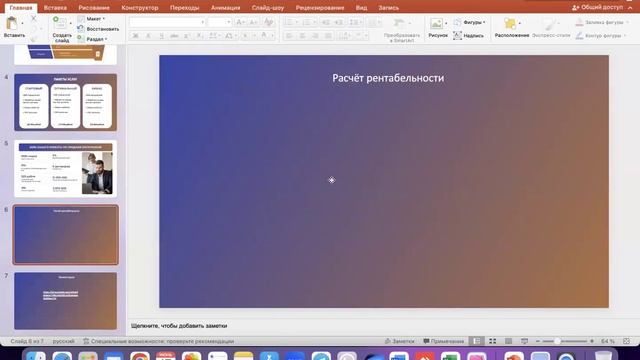Open Экспресс-стили quick styles
This screenshot has height=360, width=640.
coord(551,28)
